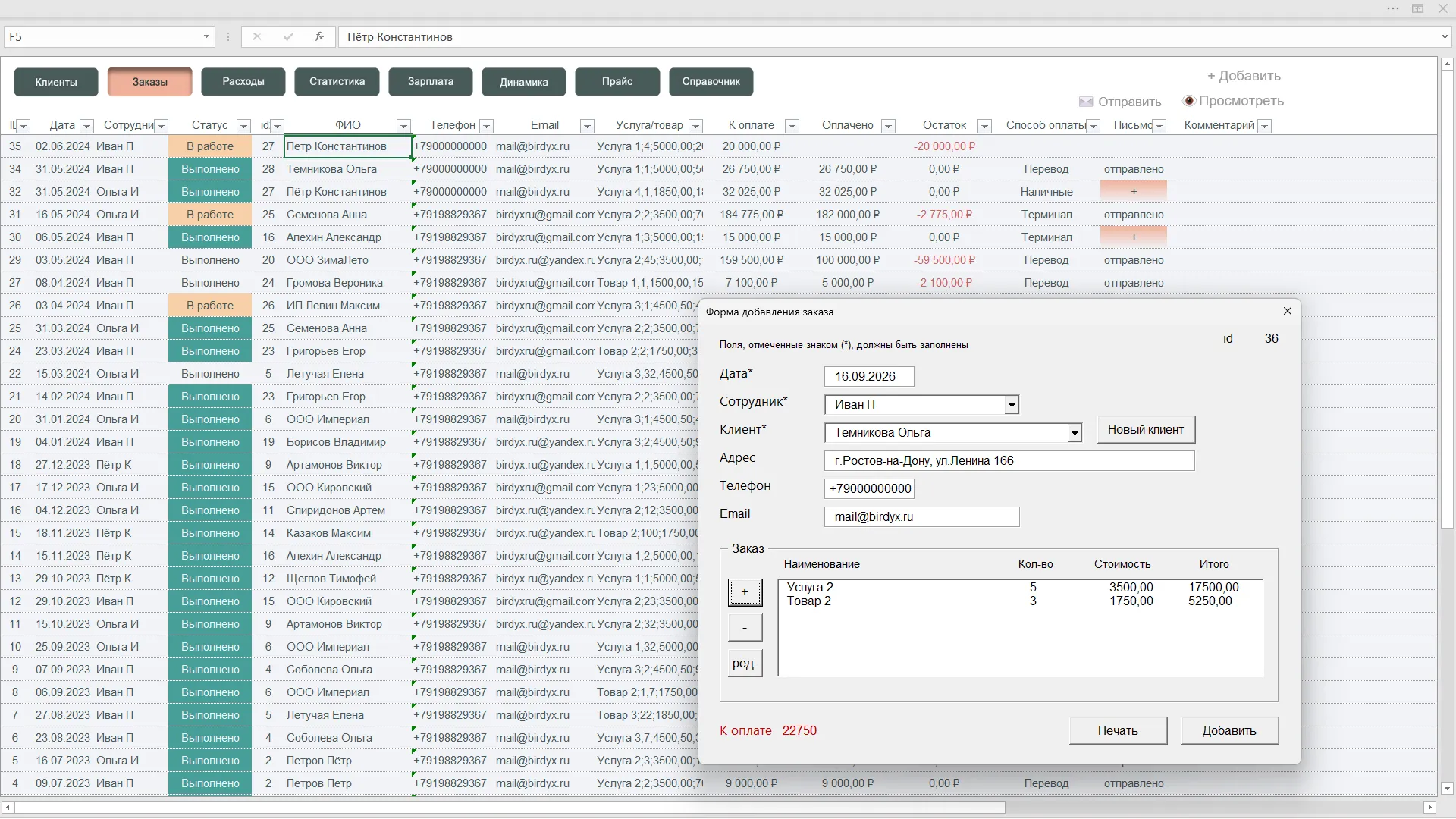The height and width of the screenshot is (819, 1456).
Task: Open the Расходы section
Action: [243, 82]
